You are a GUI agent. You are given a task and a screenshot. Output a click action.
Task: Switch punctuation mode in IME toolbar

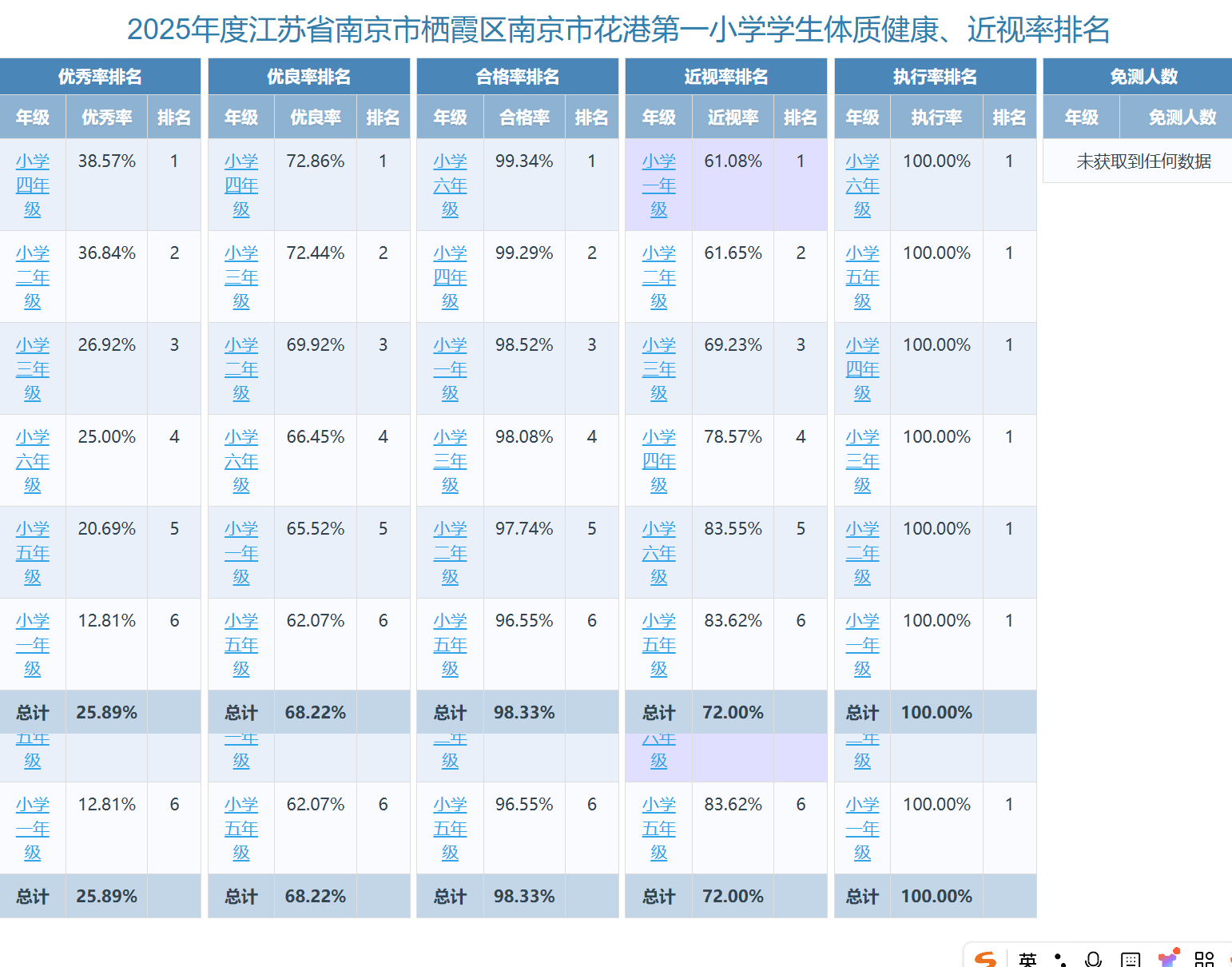(x=1060, y=960)
